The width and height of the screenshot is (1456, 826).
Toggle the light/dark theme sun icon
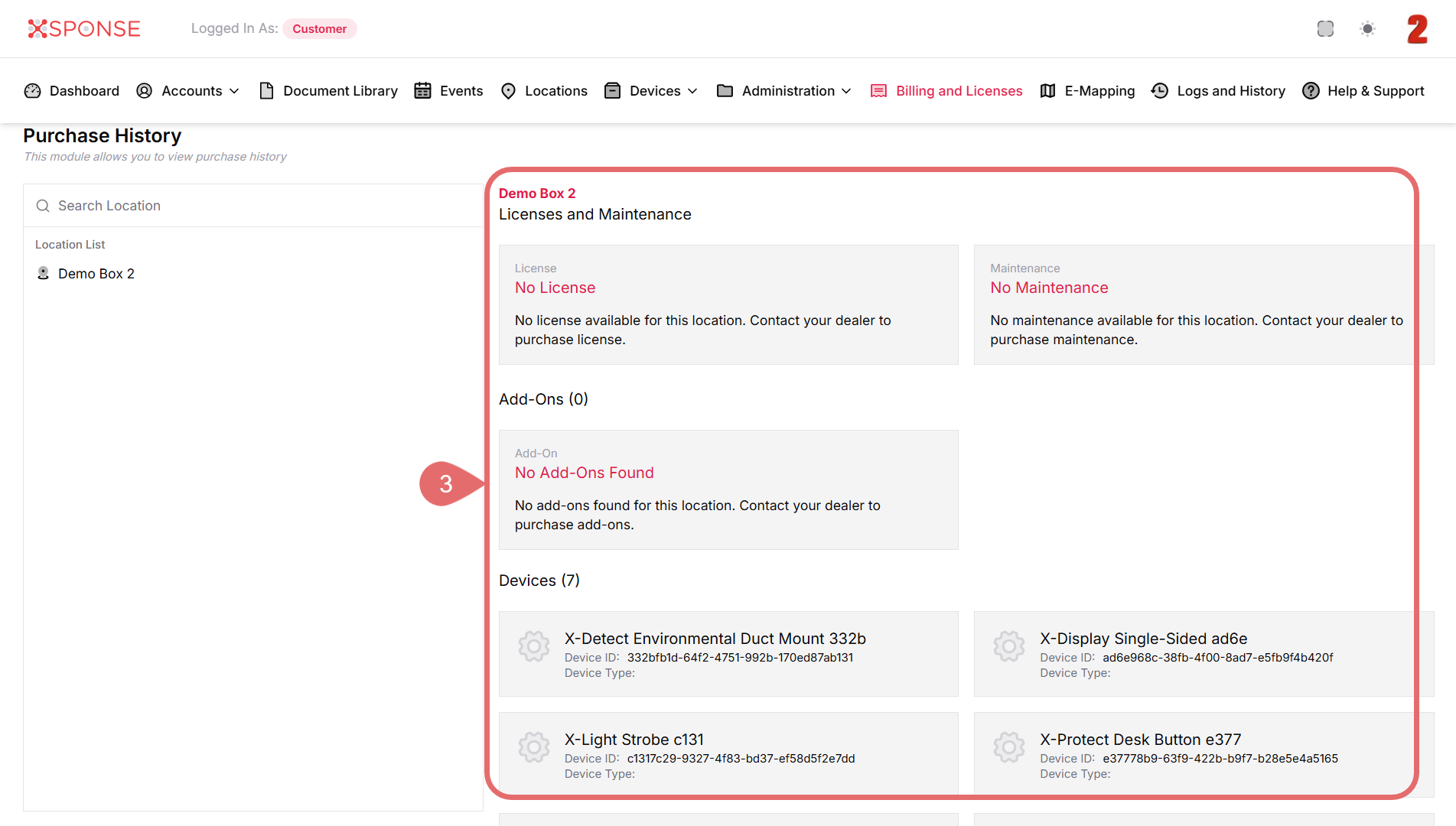(x=1367, y=29)
